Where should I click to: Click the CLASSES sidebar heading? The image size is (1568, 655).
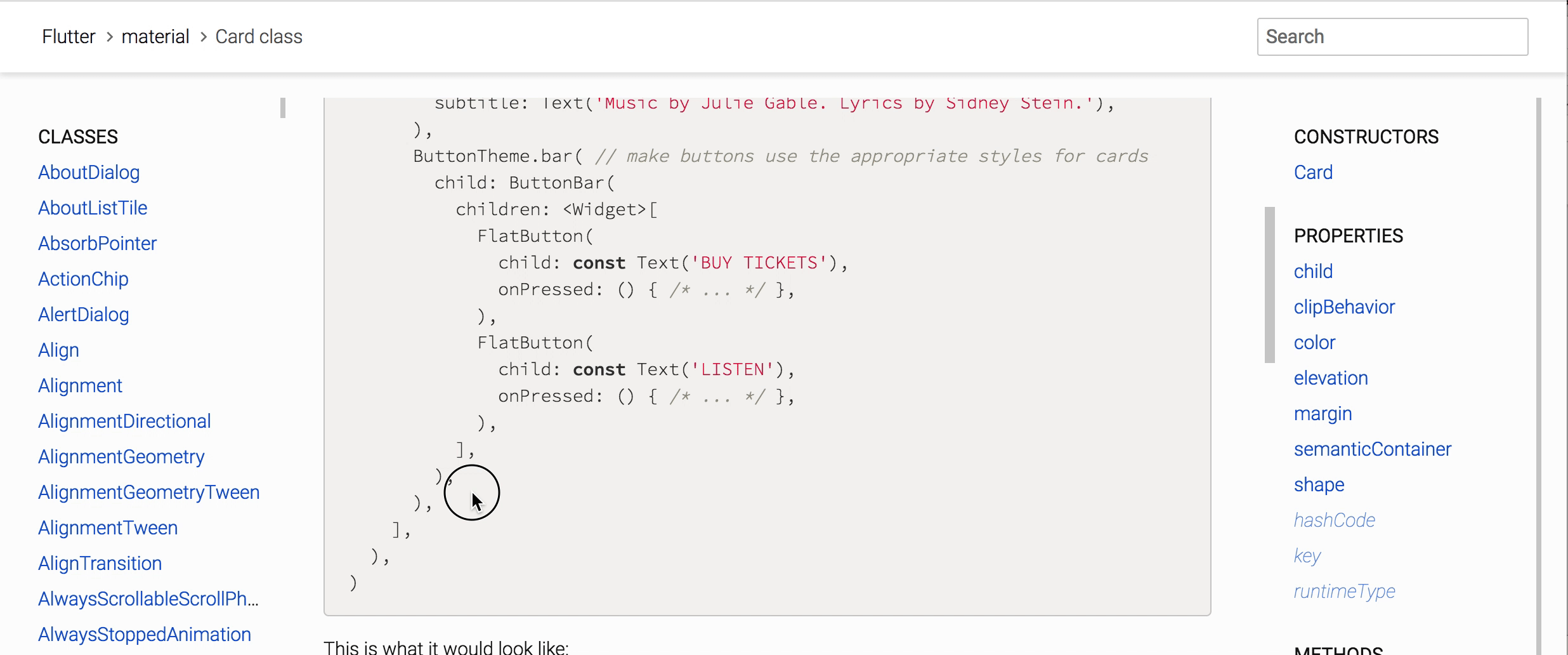(78, 137)
